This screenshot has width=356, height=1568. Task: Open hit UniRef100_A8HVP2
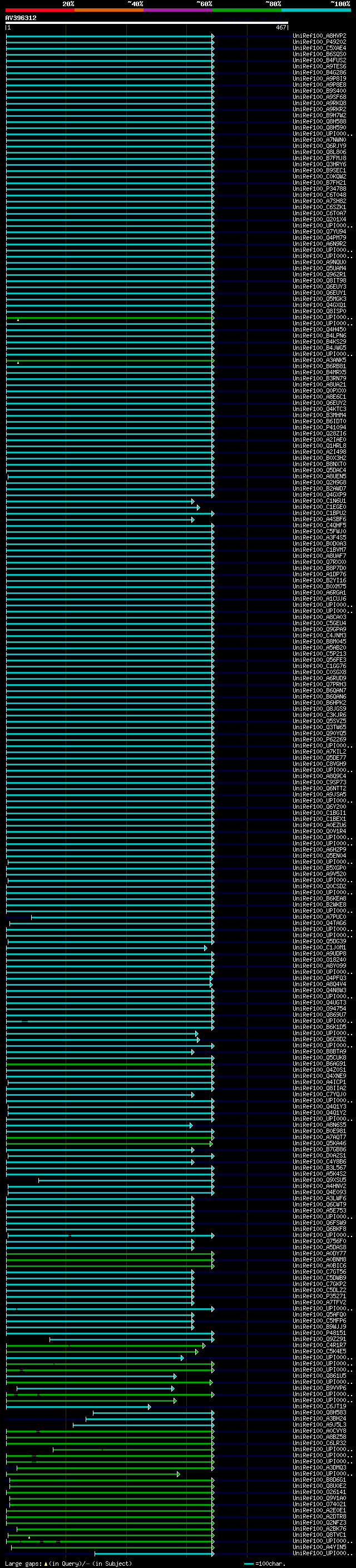[x=319, y=36]
